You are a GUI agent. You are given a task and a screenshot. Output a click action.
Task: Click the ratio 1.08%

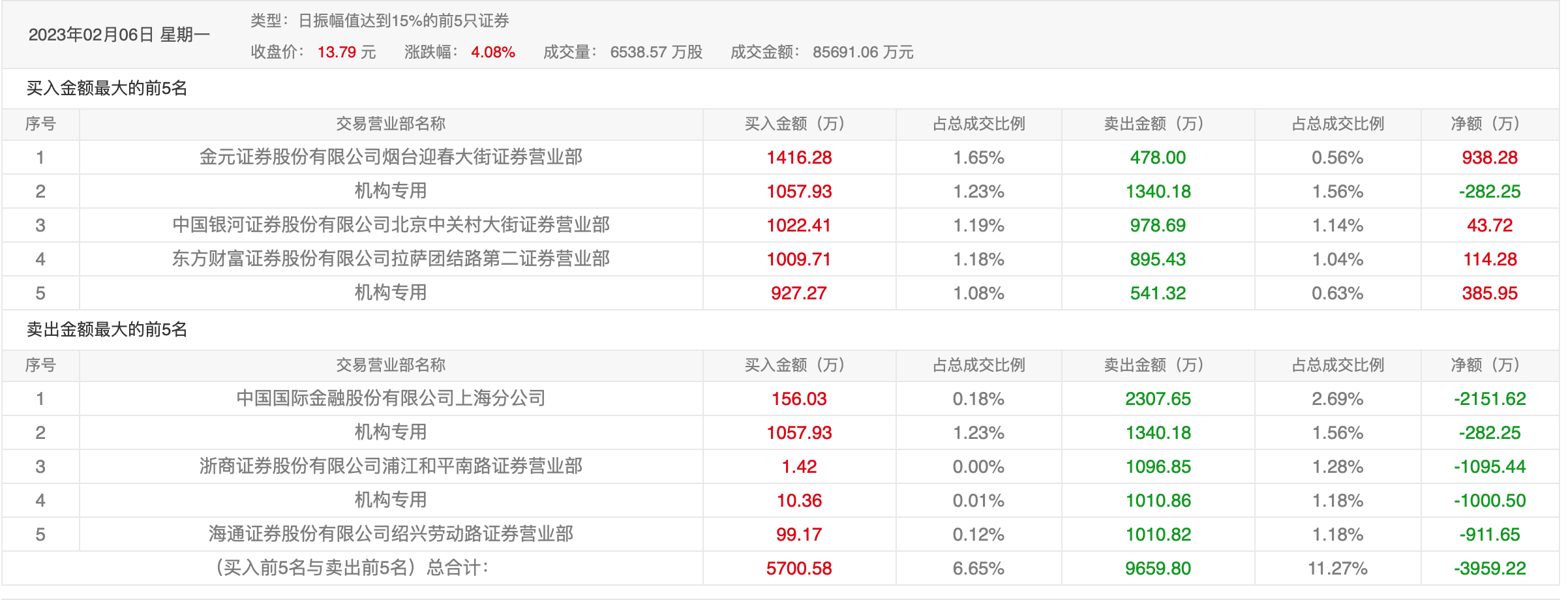coord(978,293)
